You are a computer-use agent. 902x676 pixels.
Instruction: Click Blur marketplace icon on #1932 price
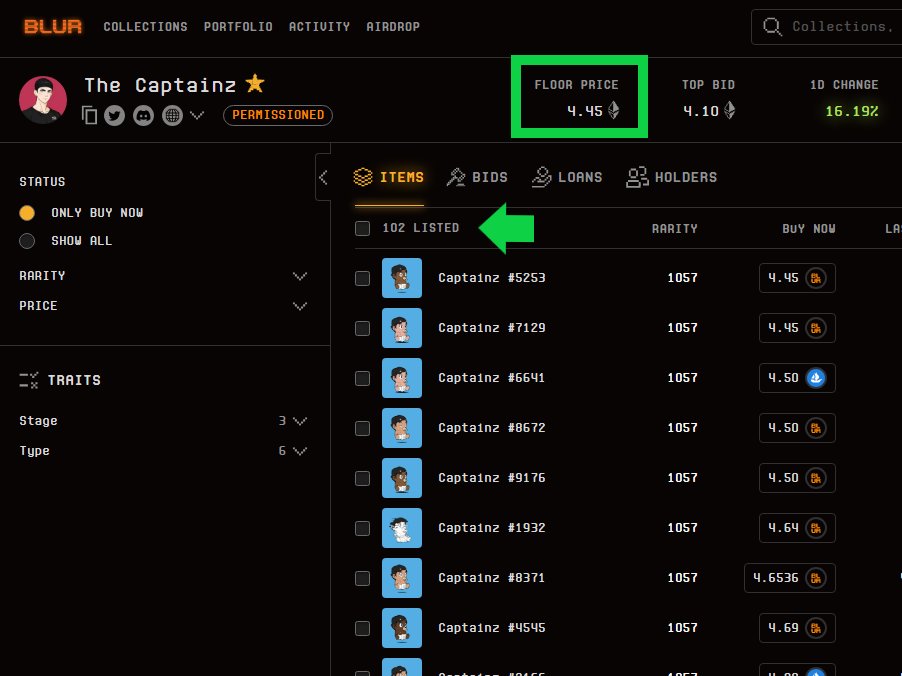816,528
